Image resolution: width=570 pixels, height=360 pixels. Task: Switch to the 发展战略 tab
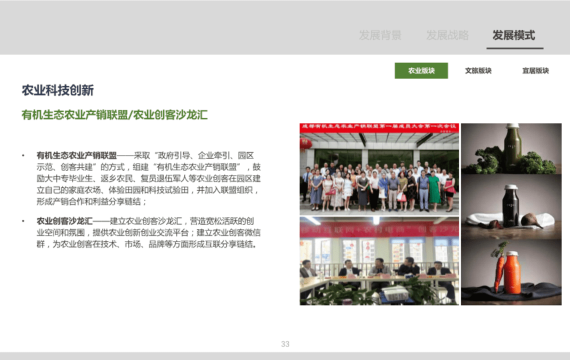(x=447, y=35)
